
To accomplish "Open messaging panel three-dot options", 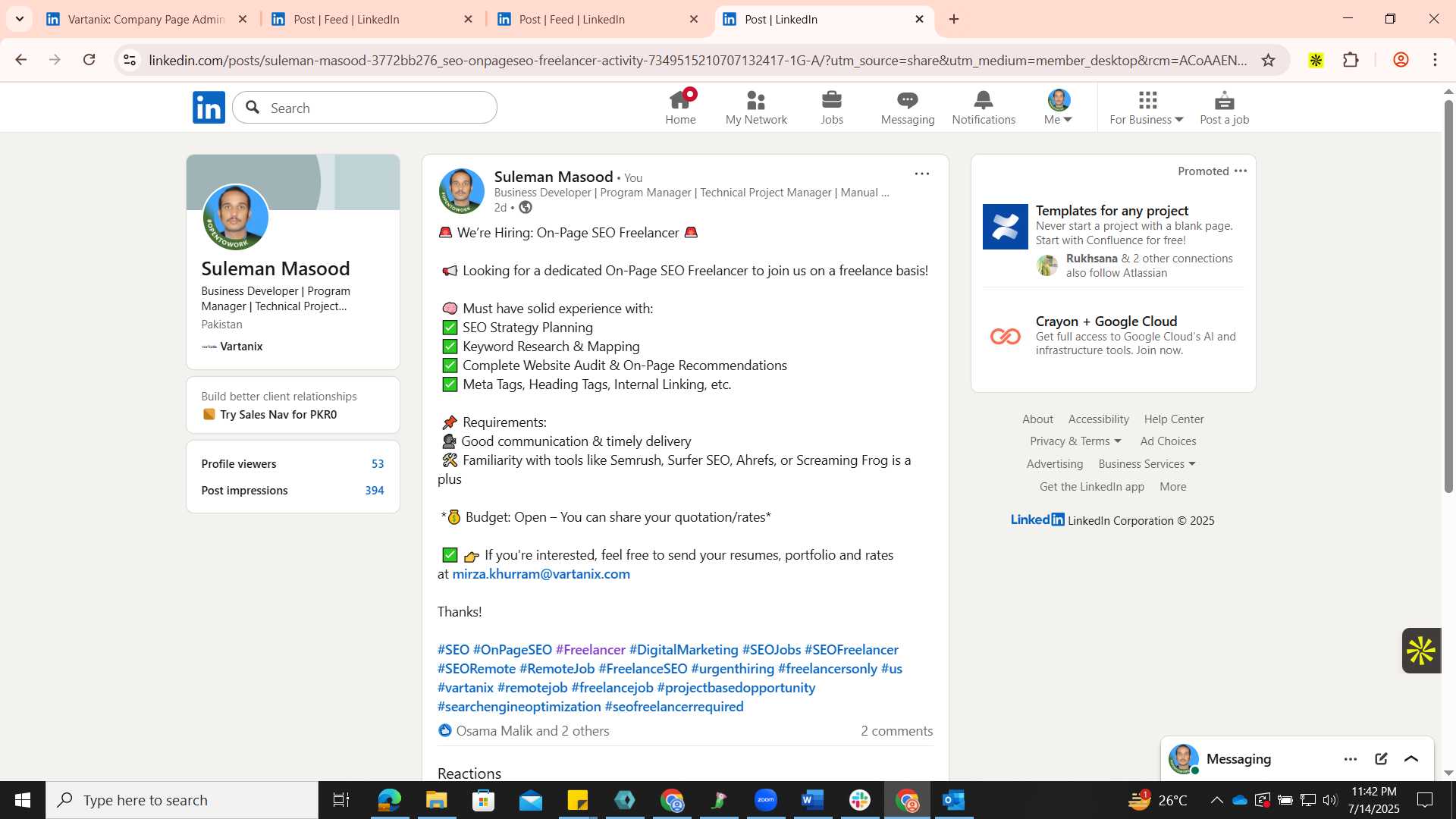I will [1351, 759].
